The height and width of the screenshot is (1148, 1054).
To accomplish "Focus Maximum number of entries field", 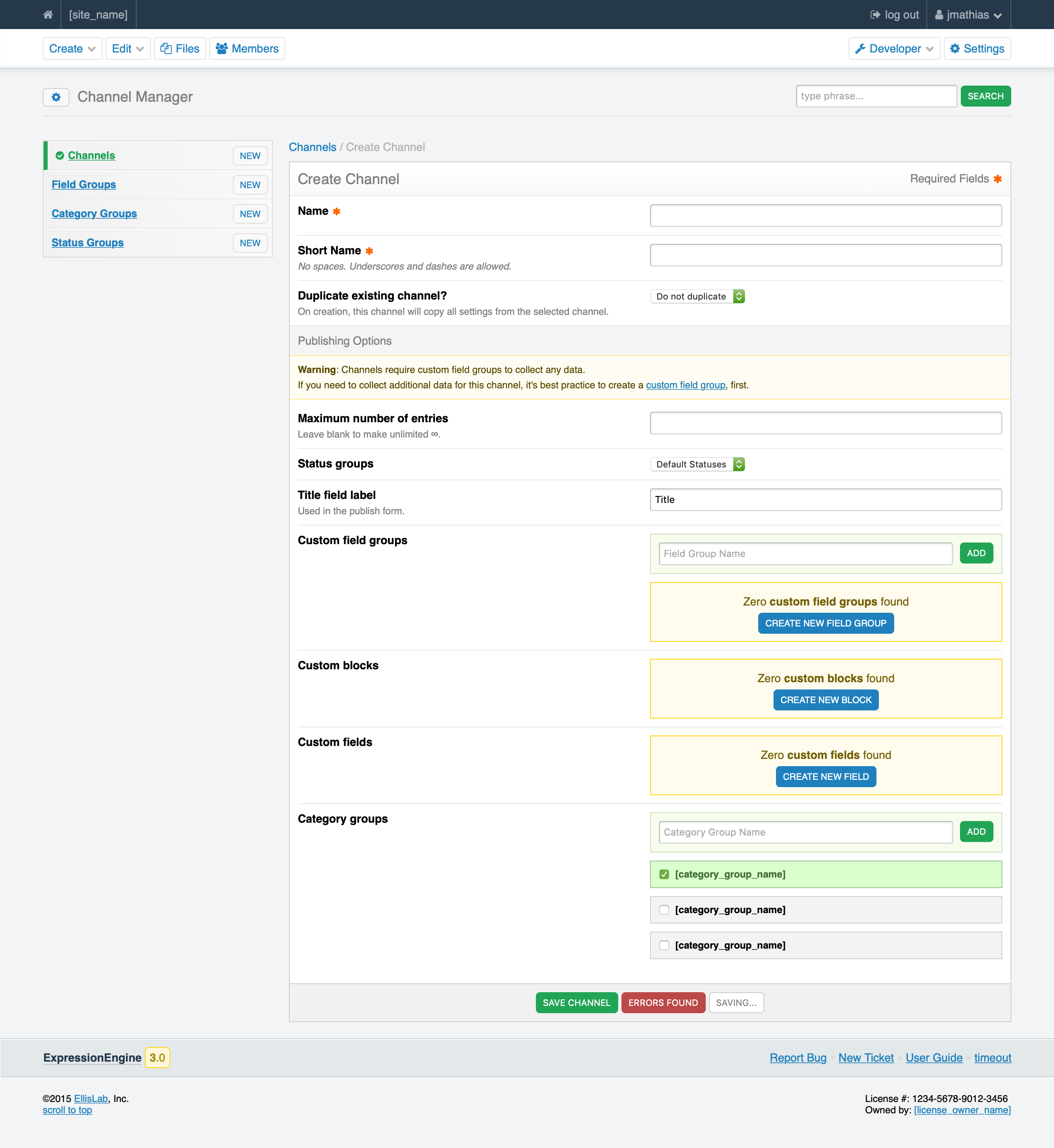I will [x=825, y=423].
